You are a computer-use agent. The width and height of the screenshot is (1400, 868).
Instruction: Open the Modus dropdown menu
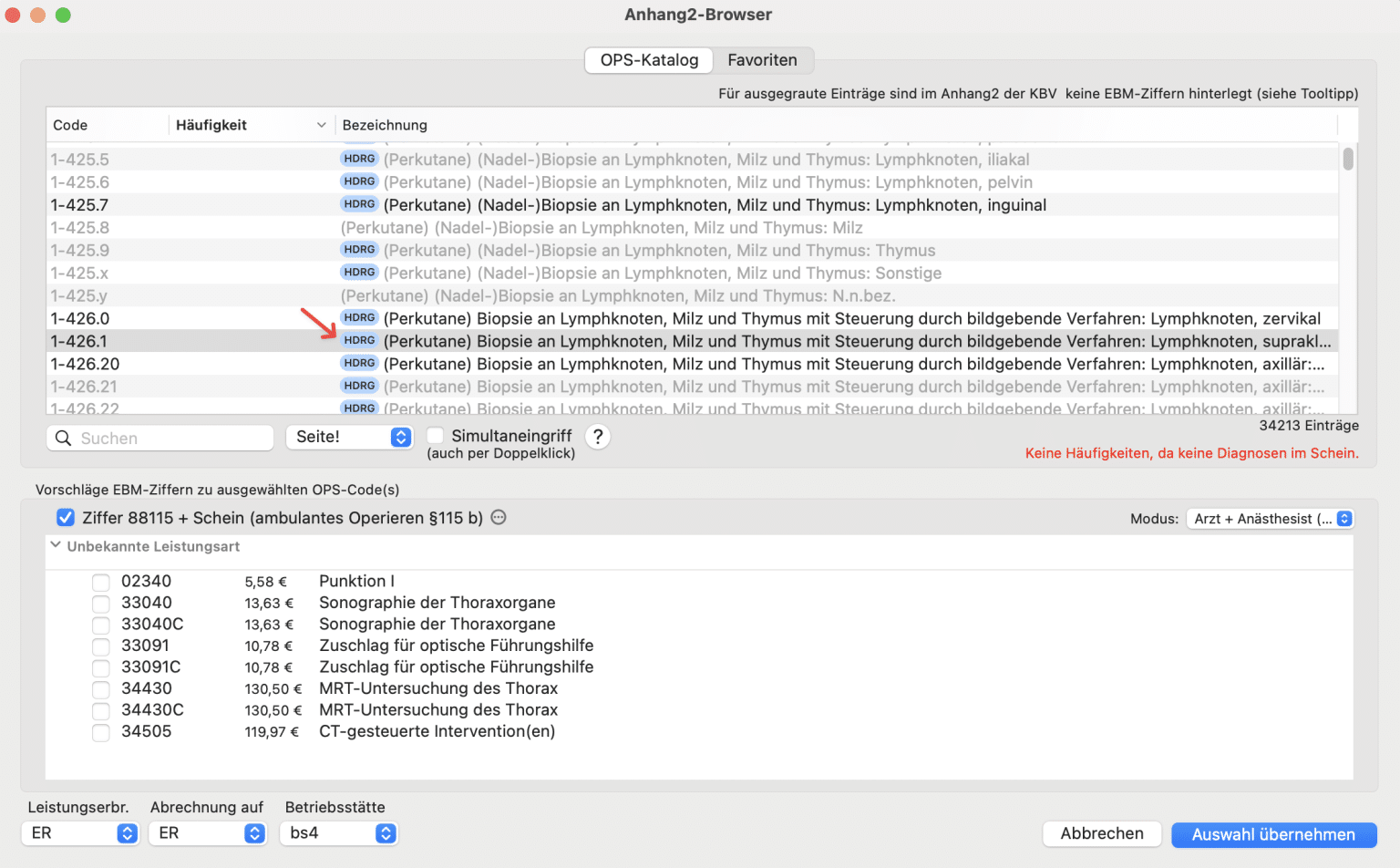click(1270, 519)
